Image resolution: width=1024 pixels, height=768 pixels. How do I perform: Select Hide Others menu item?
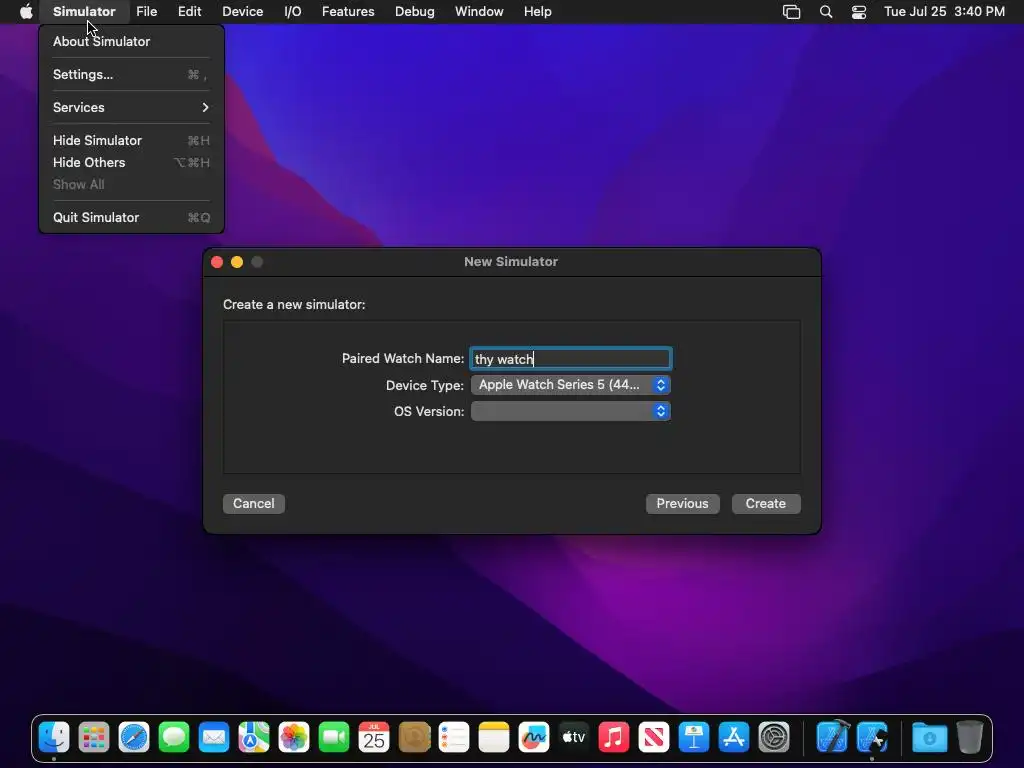[x=131, y=163]
